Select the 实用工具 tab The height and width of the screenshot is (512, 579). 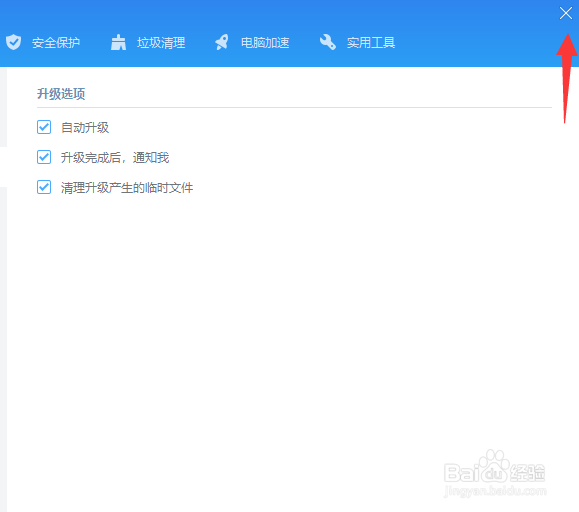point(357,42)
